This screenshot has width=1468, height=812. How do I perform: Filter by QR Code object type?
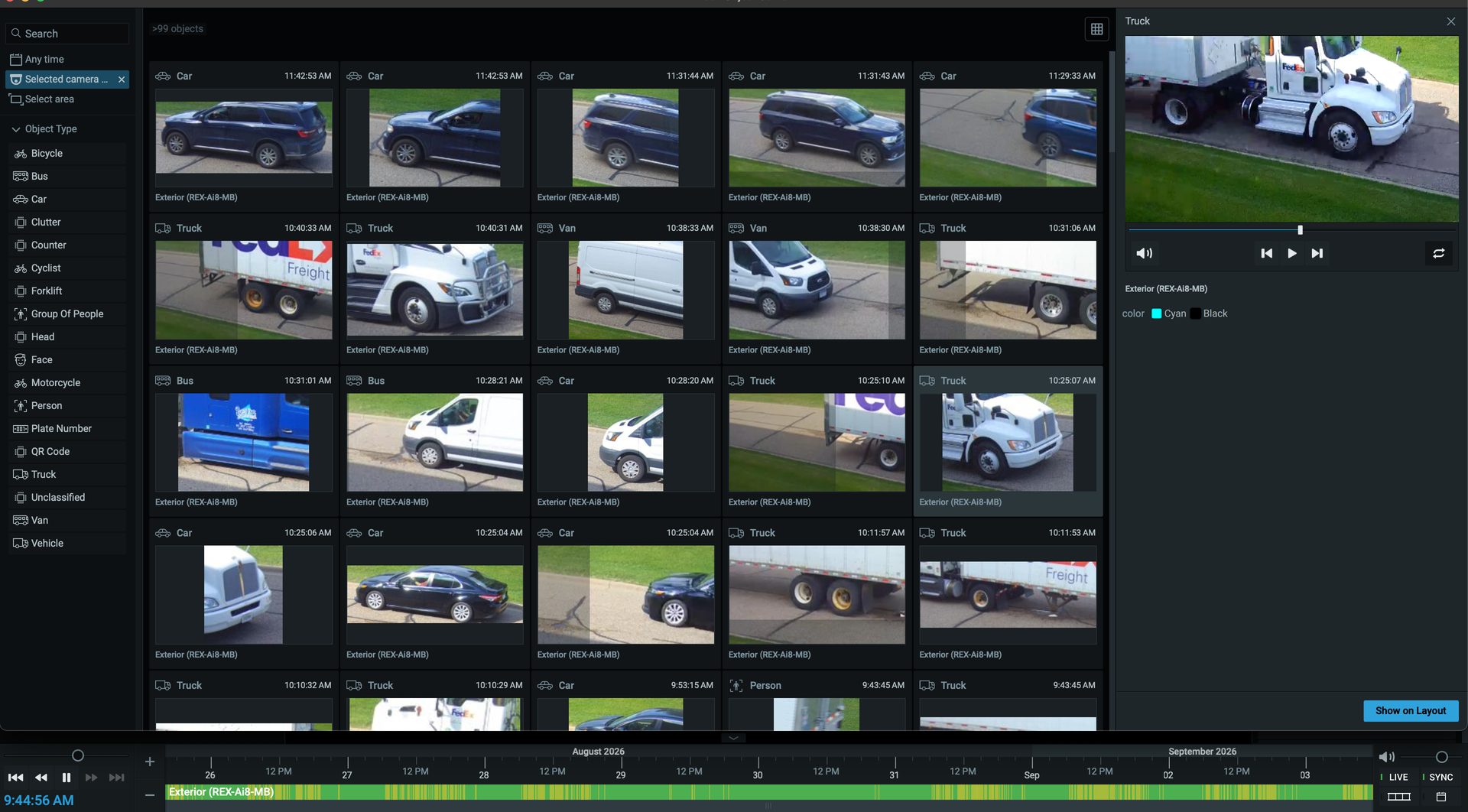tap(67, 452)
